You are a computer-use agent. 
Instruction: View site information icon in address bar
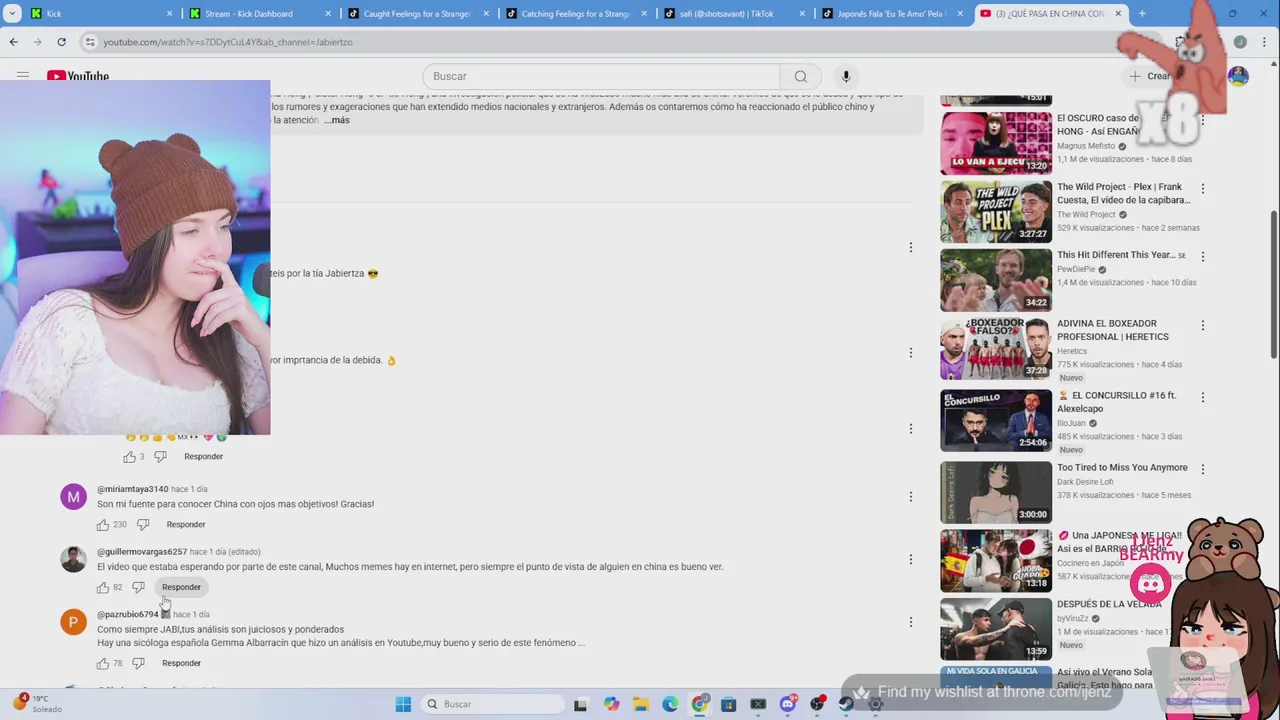90,42
